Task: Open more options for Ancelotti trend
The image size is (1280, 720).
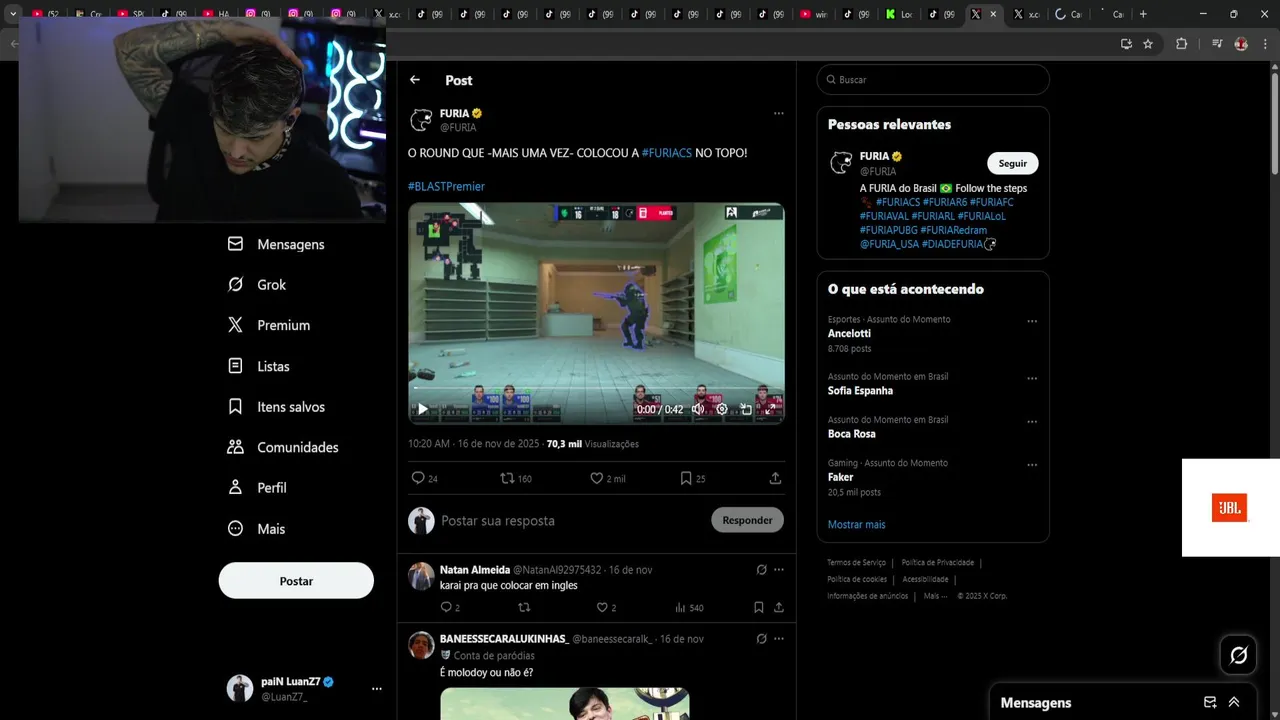Action: pyautogui.click(x=1032, y=322)
